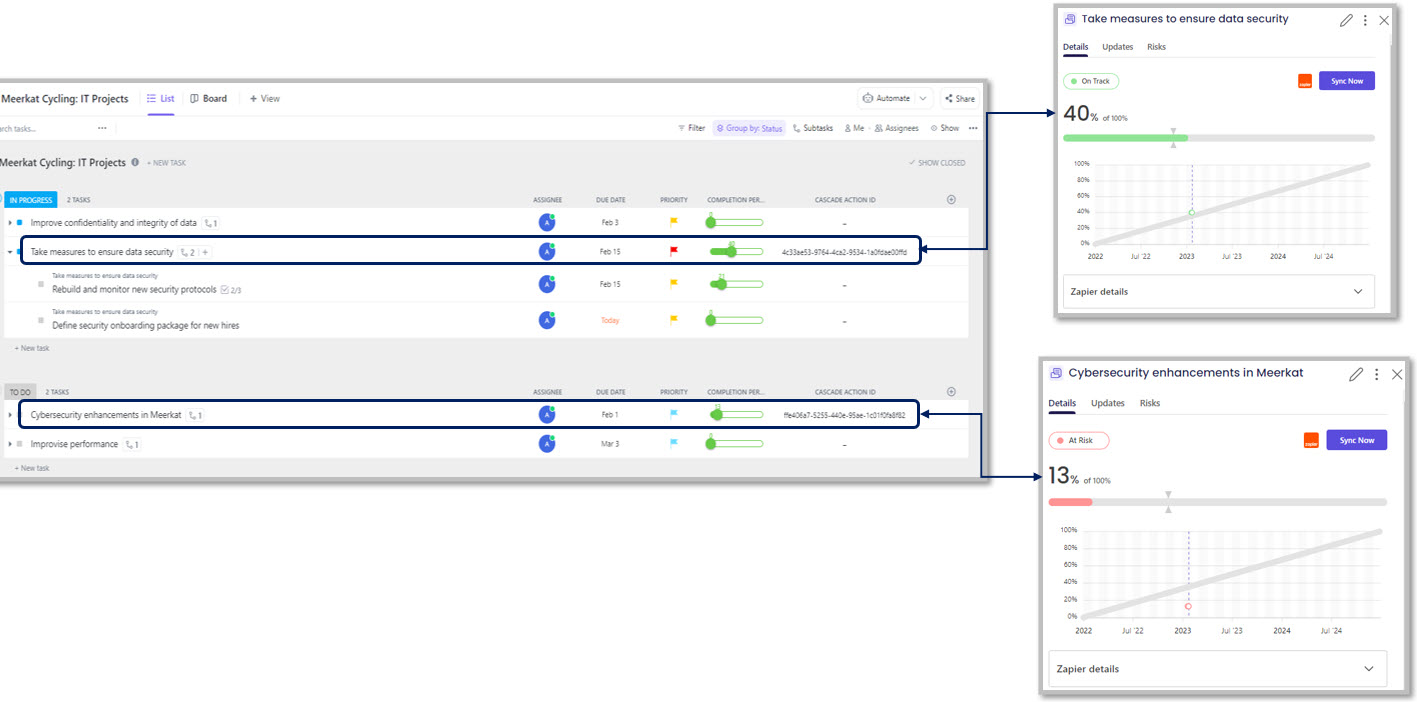This screenshot has height=702, width=1417.
Task: Click Sync Now in the data security panel
Action: (x=1347, y=81)
